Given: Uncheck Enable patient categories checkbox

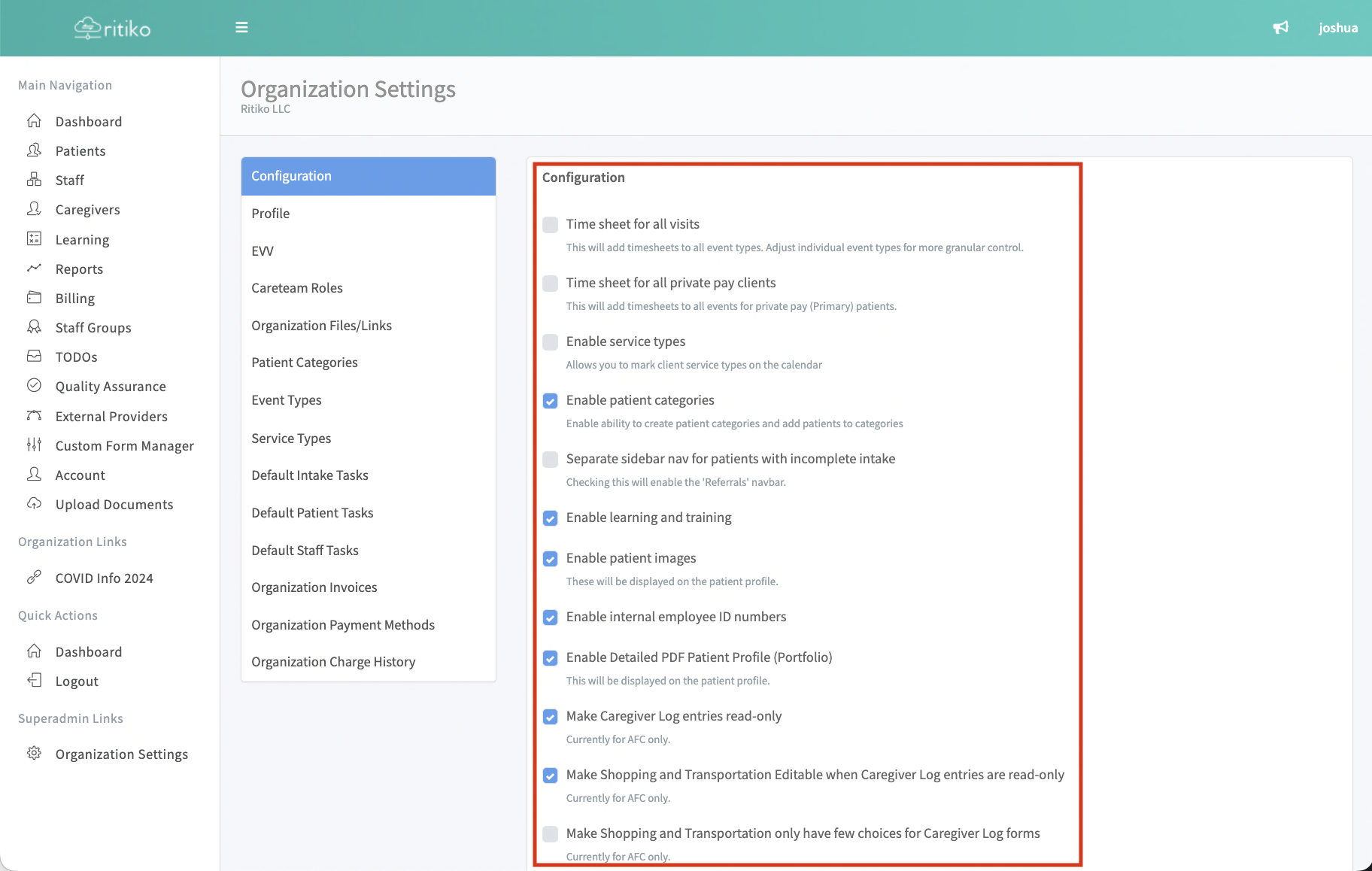Looking at the screenshot, I should (551, 401).
